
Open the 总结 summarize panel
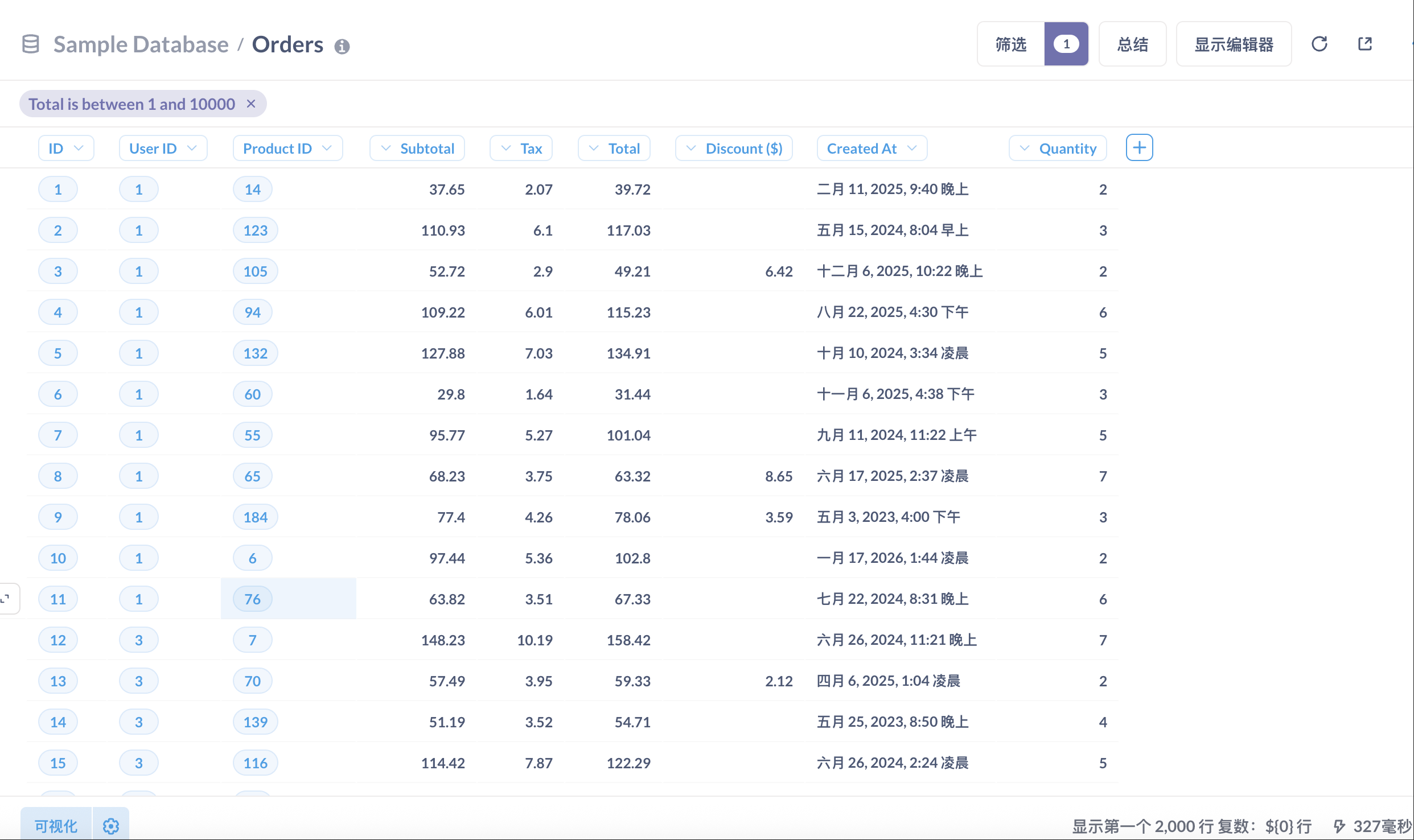(x=1132, y=44)
